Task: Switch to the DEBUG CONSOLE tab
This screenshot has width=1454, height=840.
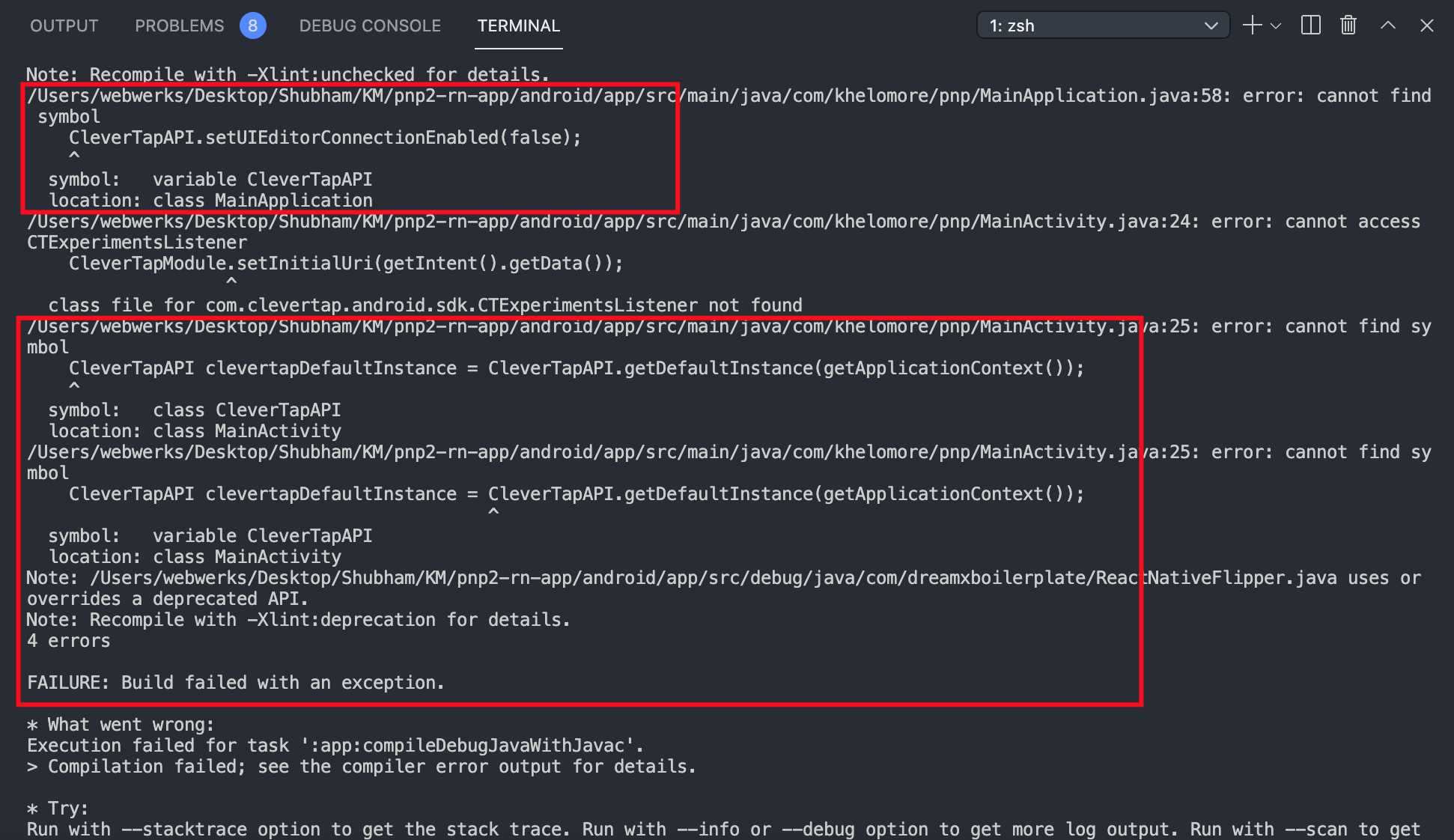Action: [x=370, y=25]
